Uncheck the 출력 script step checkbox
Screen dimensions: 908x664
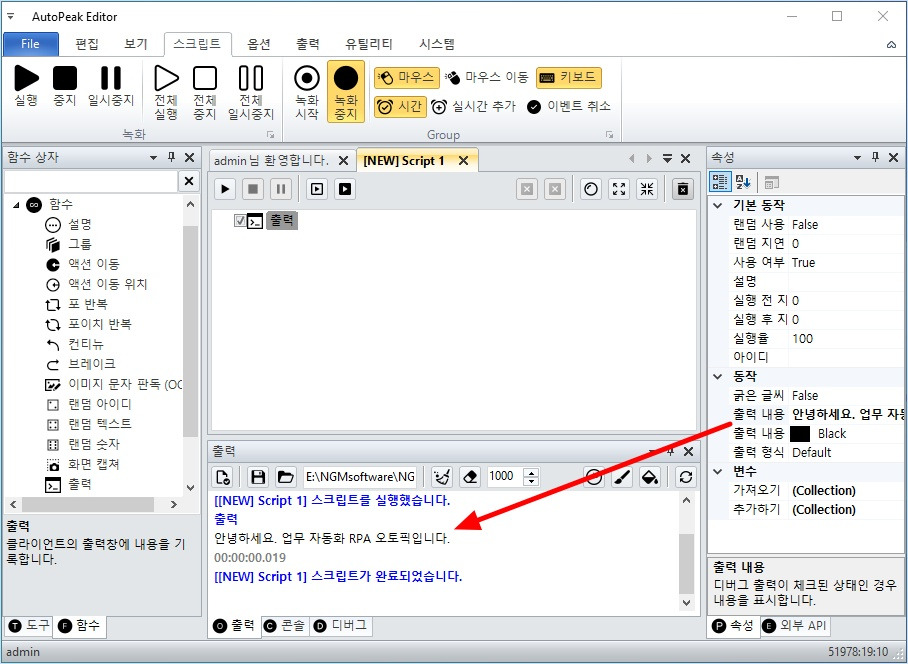tap(240, 220)
